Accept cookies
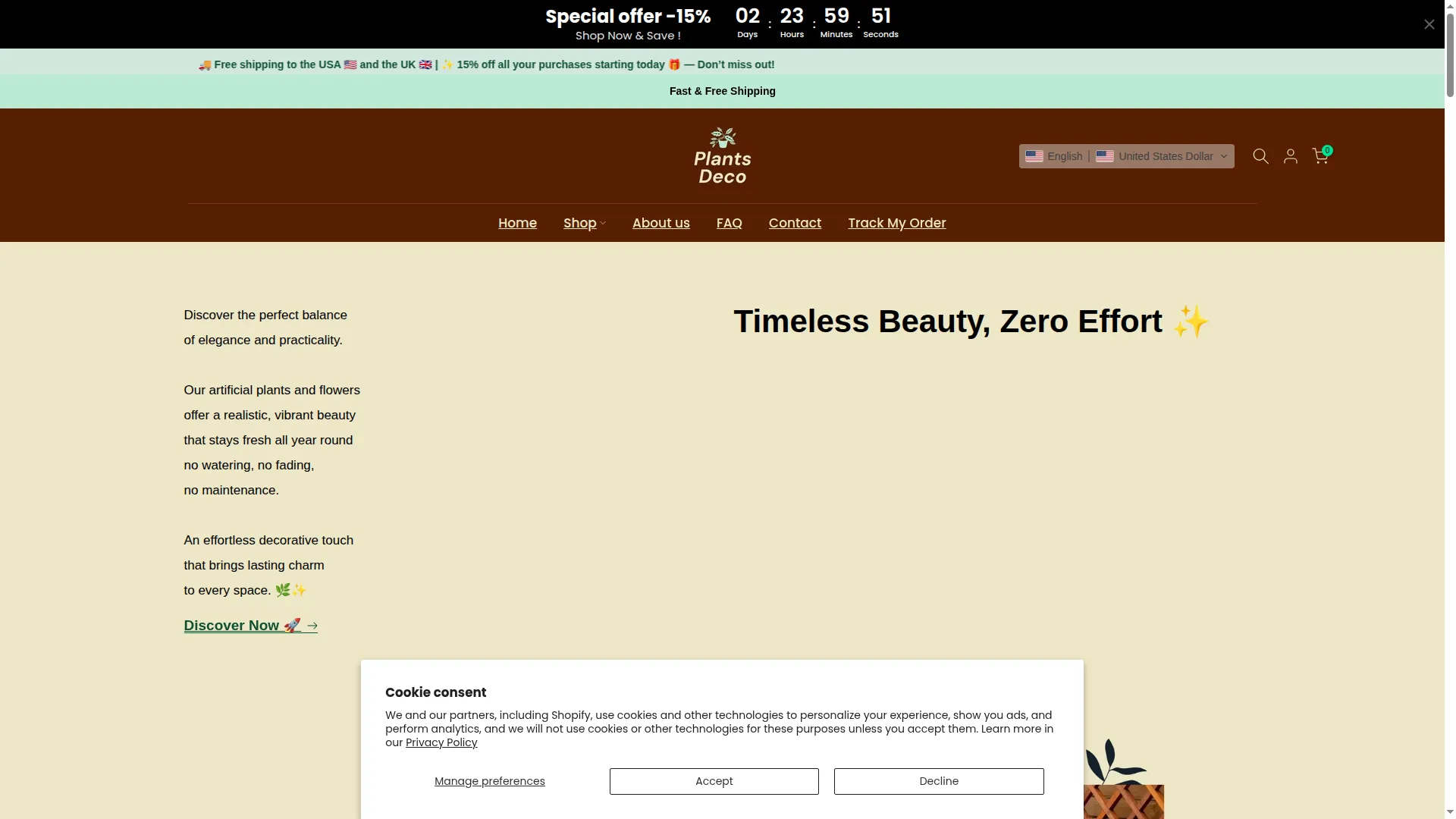 (714, 781)
